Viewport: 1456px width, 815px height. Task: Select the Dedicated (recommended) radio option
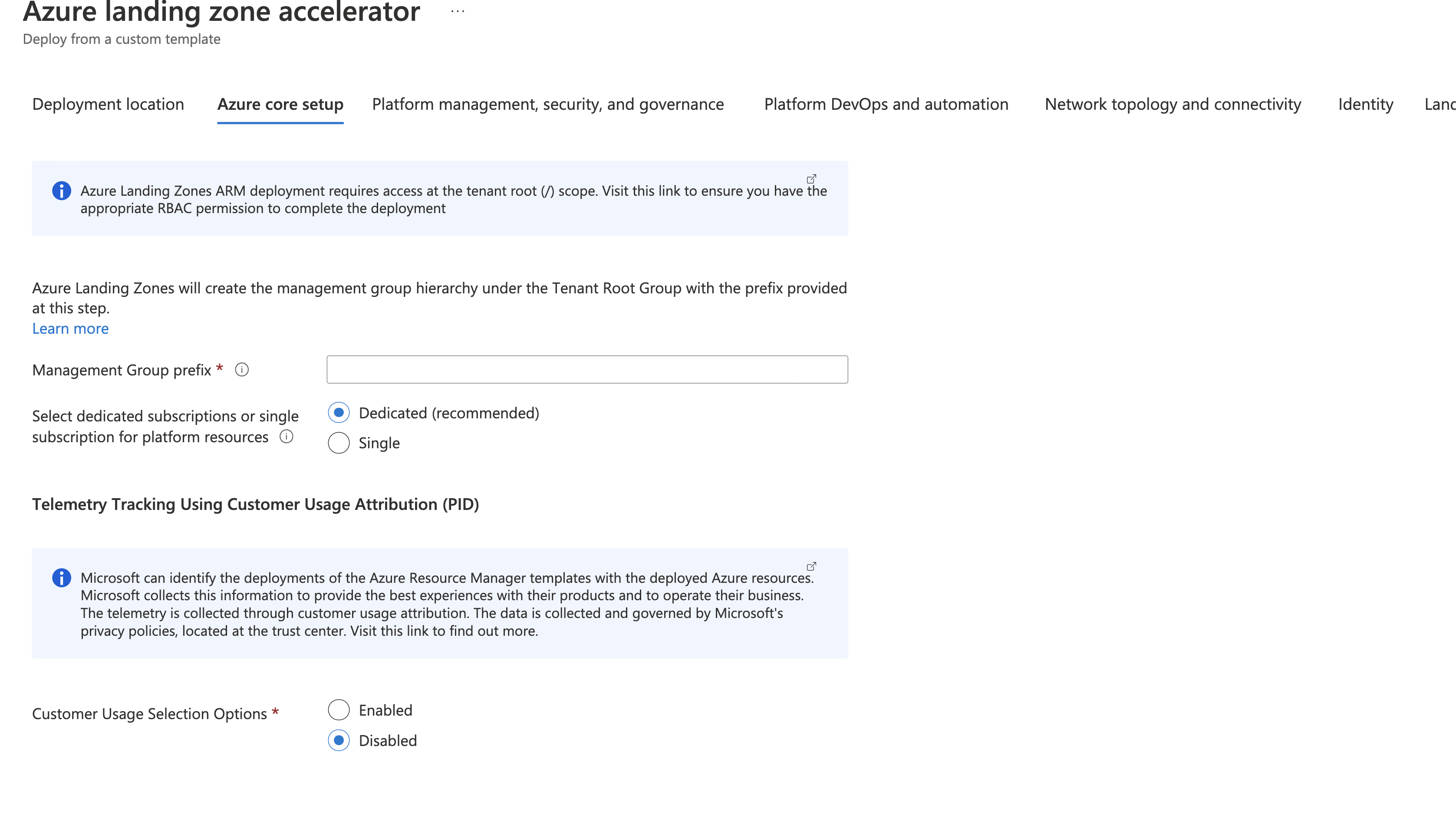pos(339,413)
